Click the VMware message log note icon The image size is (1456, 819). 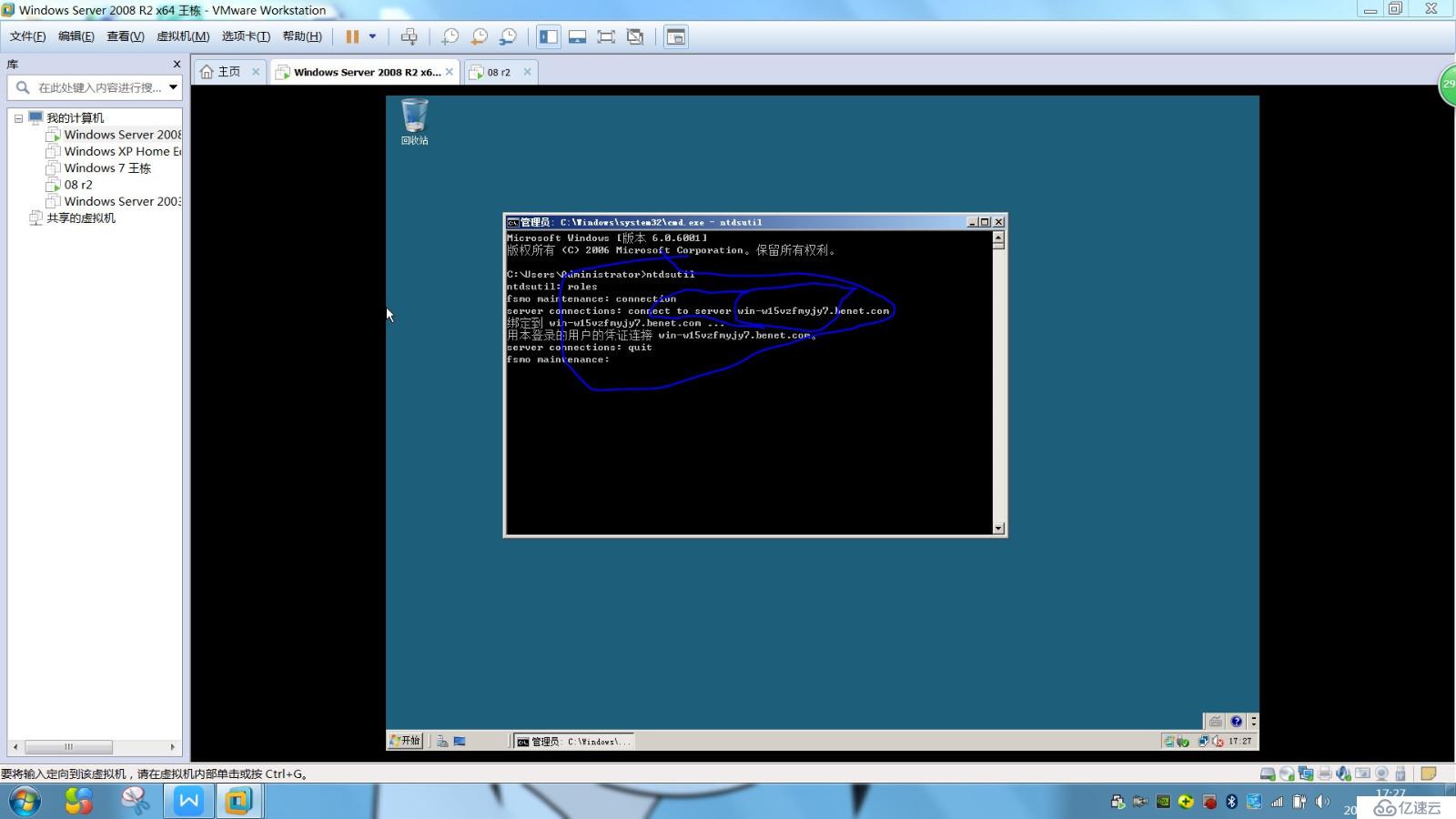tap(1429, 773)
